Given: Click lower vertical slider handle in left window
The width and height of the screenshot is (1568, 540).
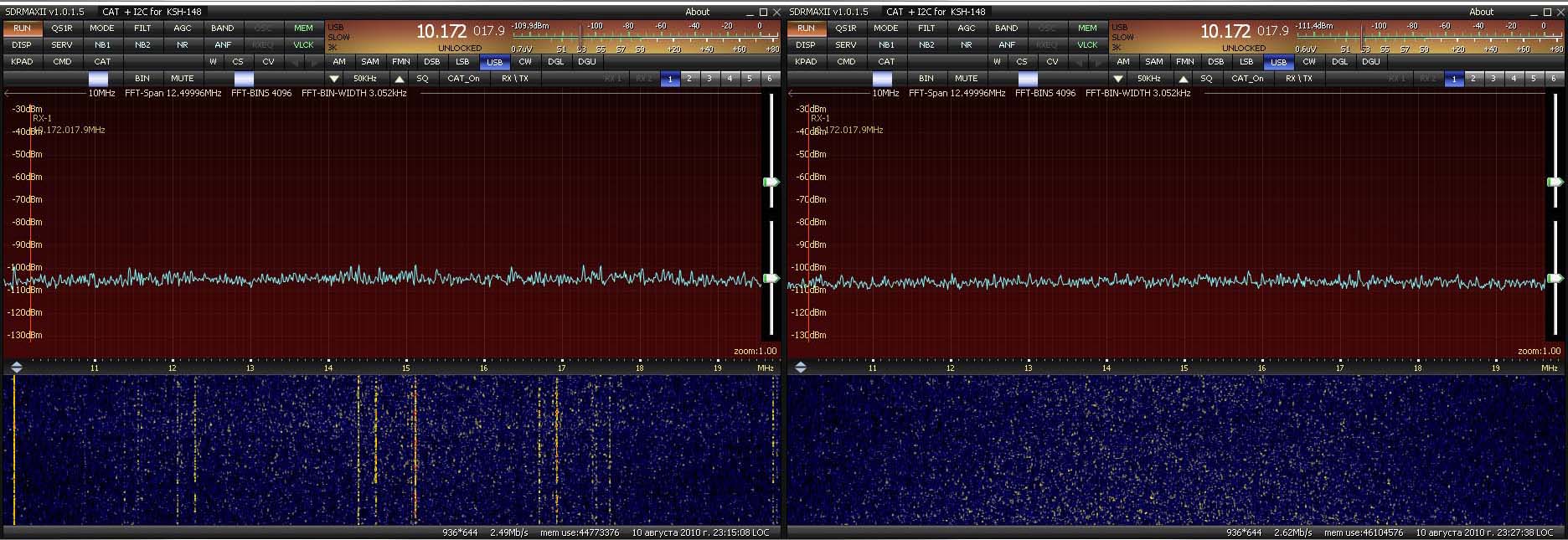Looking at the screenshot, I should coord(771,278).
